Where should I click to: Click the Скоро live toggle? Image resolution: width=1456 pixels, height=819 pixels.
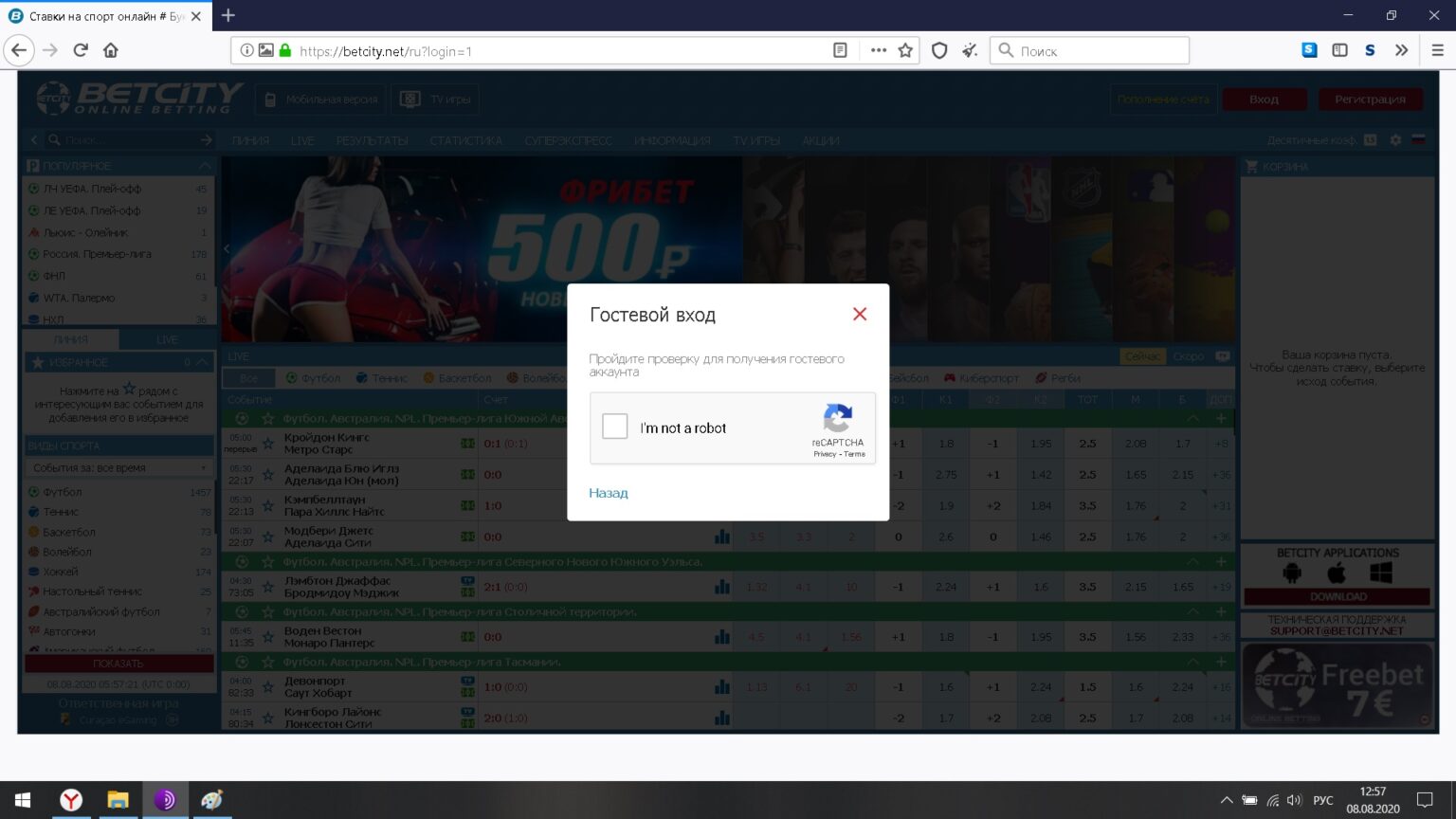pos(1188,356)
